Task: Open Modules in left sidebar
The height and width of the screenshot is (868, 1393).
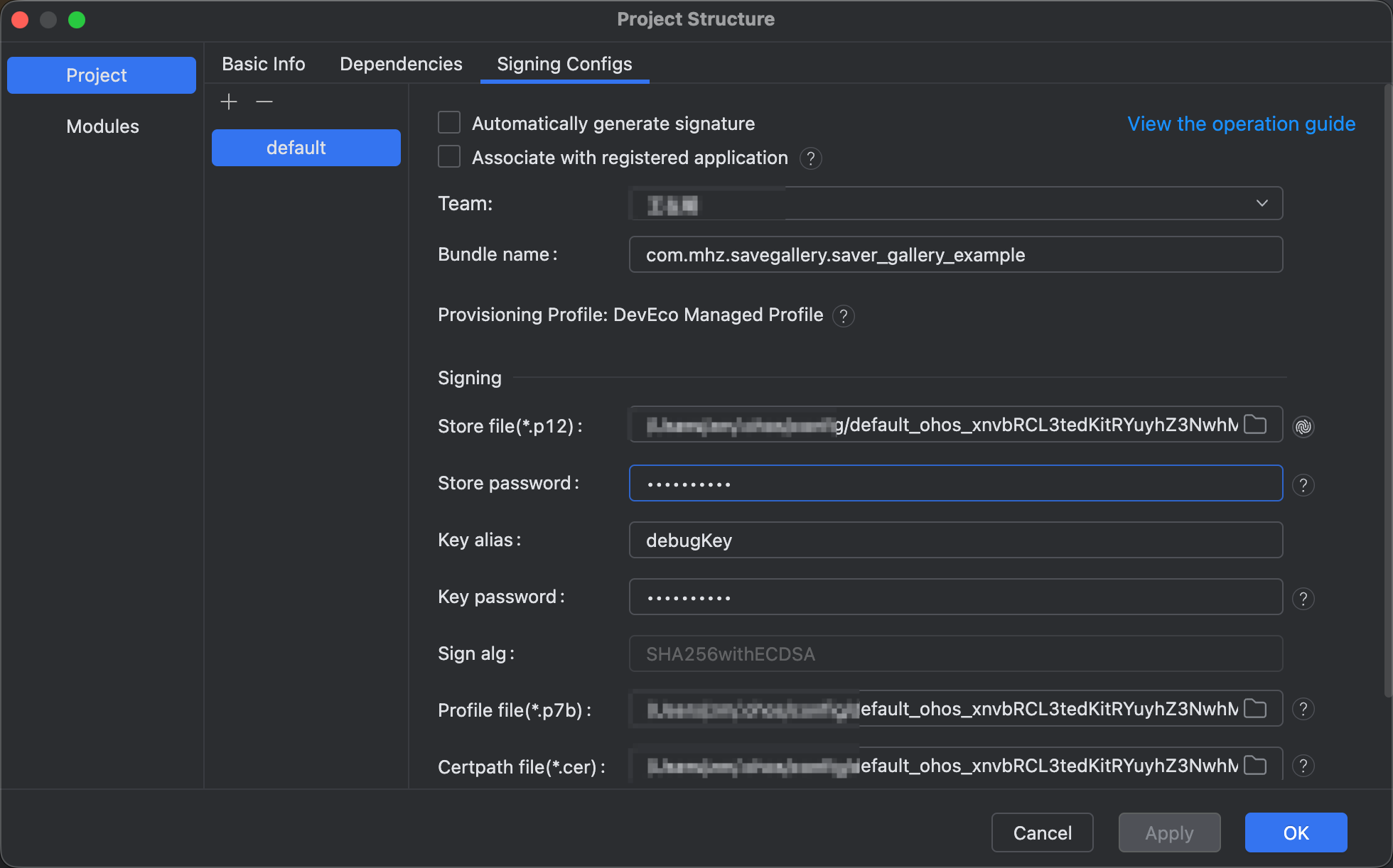Action: (x=102, y=126)
